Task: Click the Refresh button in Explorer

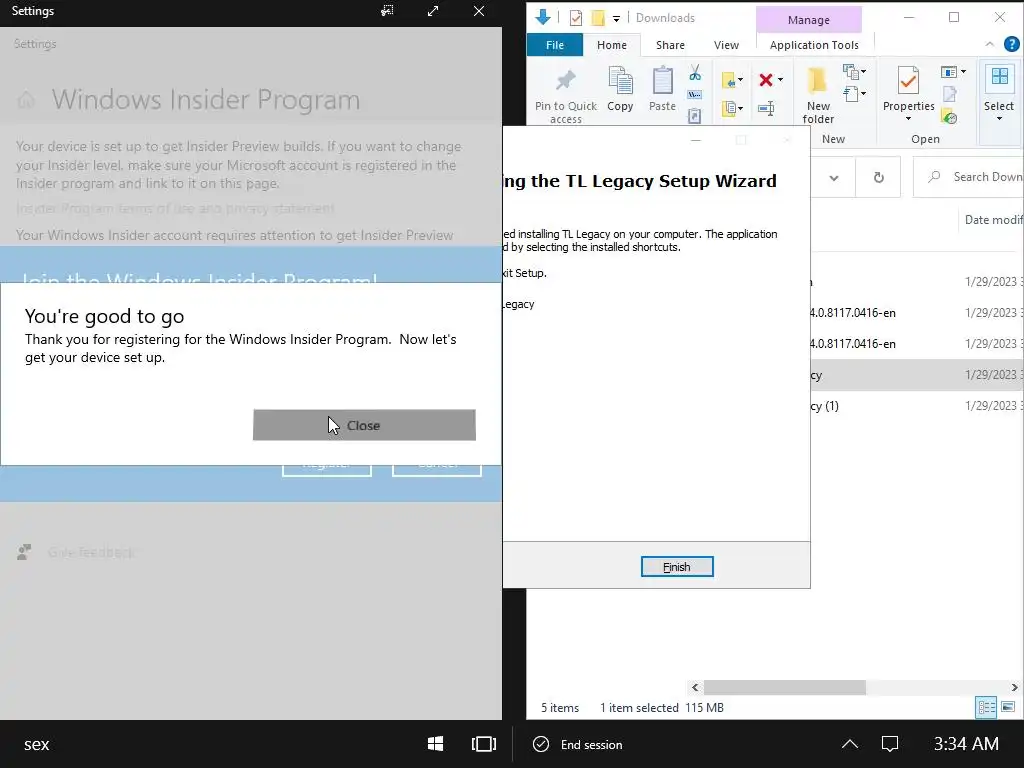Action: 878,178
